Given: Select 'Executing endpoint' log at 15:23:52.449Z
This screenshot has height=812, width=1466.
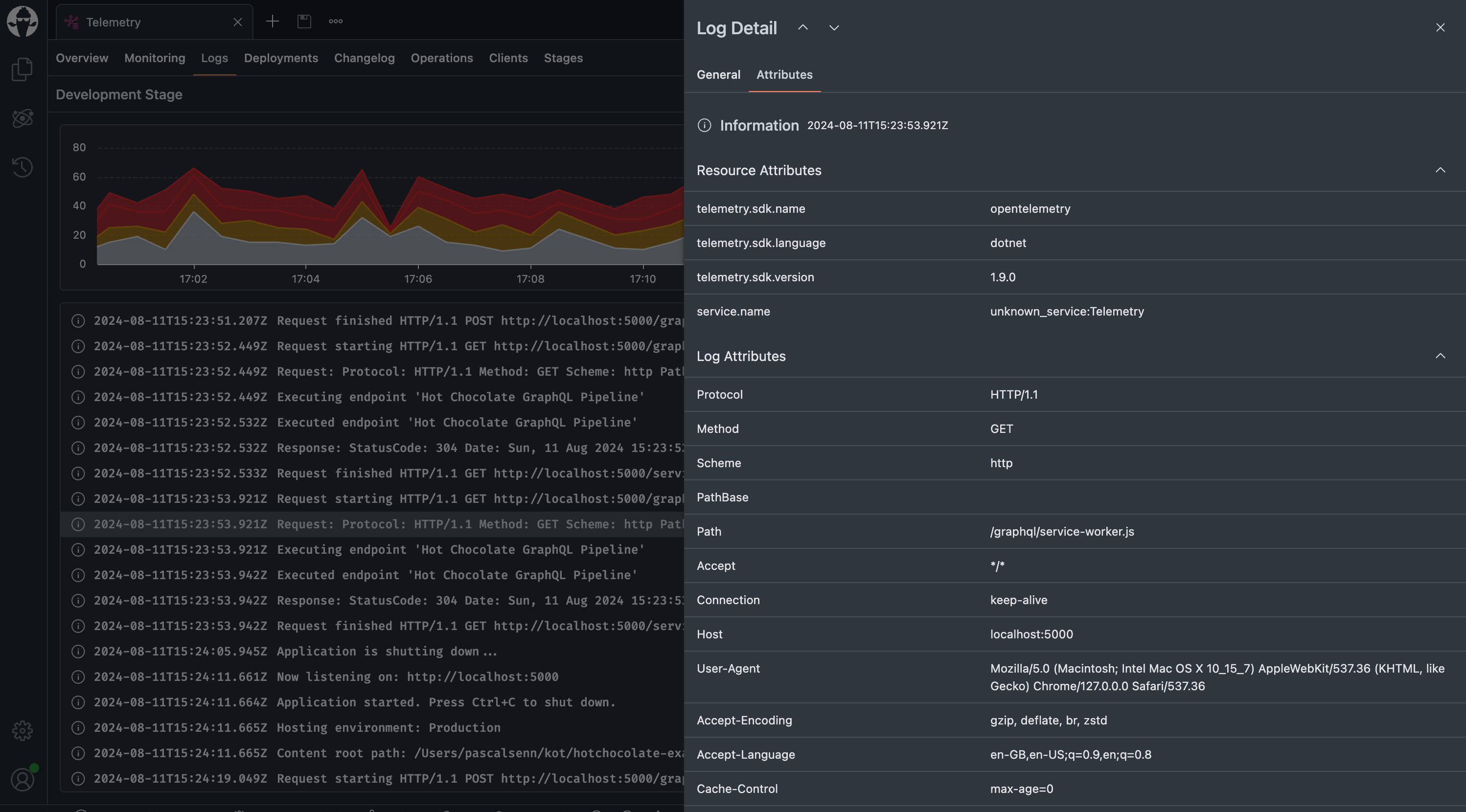Looking at the screenshot, I should (x=372, y=397).
